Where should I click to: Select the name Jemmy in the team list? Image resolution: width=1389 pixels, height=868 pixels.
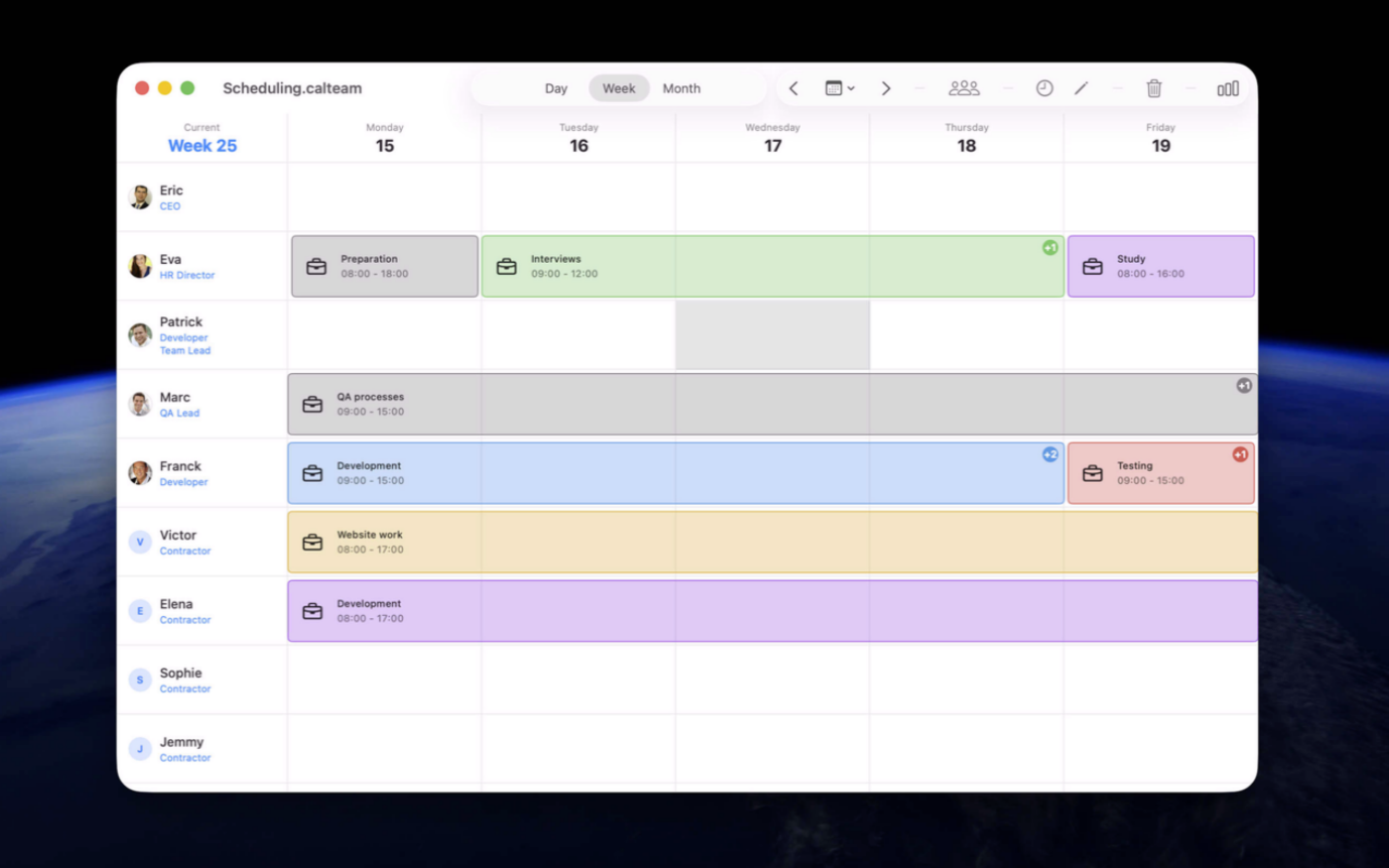(182, 742)
